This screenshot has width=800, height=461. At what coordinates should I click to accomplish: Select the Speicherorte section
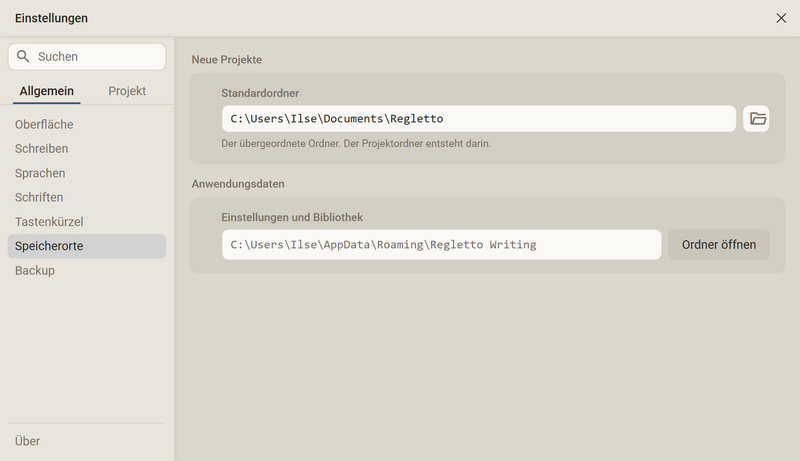click(x=87, y=246)
